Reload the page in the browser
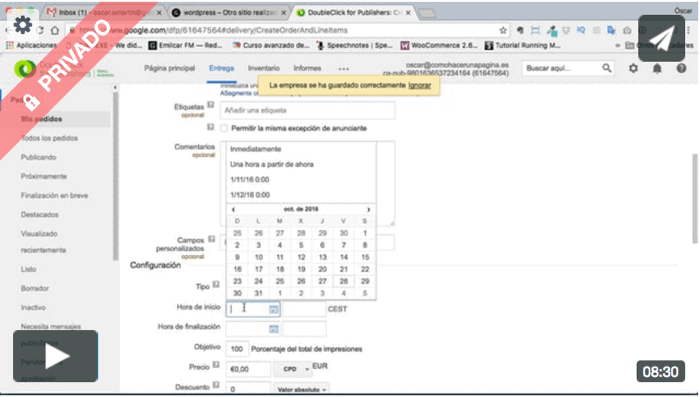Image resolution: width=700 pixels, height=397 pixels. 40,30
